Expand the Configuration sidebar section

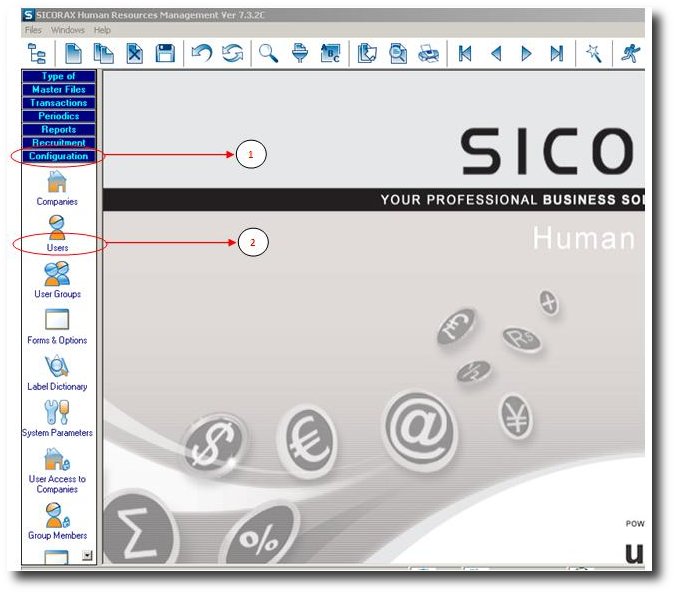point(58,156)
